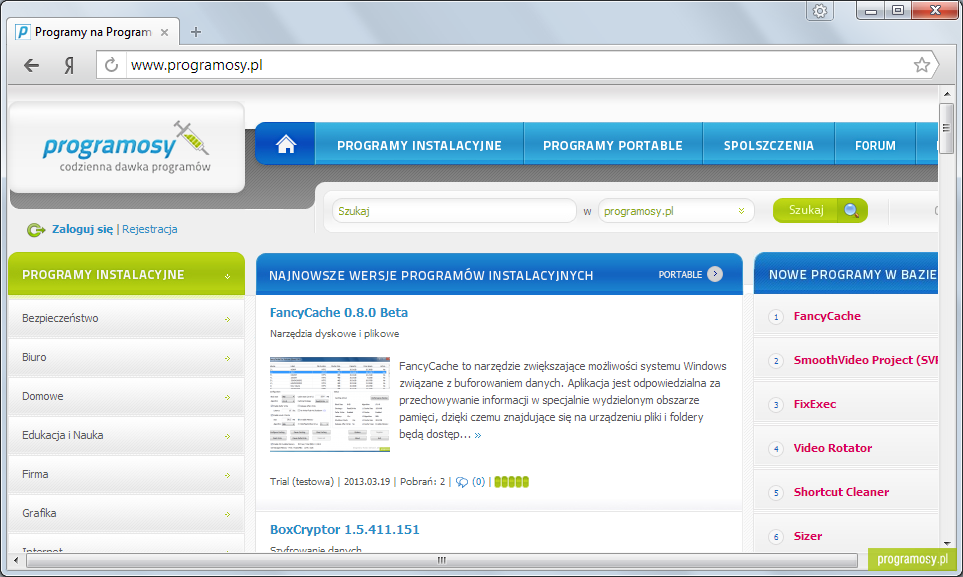This screenshot has height=577, width=963.
Task: Reload the page with the refresh icon
Action: (x=111, y=65)
